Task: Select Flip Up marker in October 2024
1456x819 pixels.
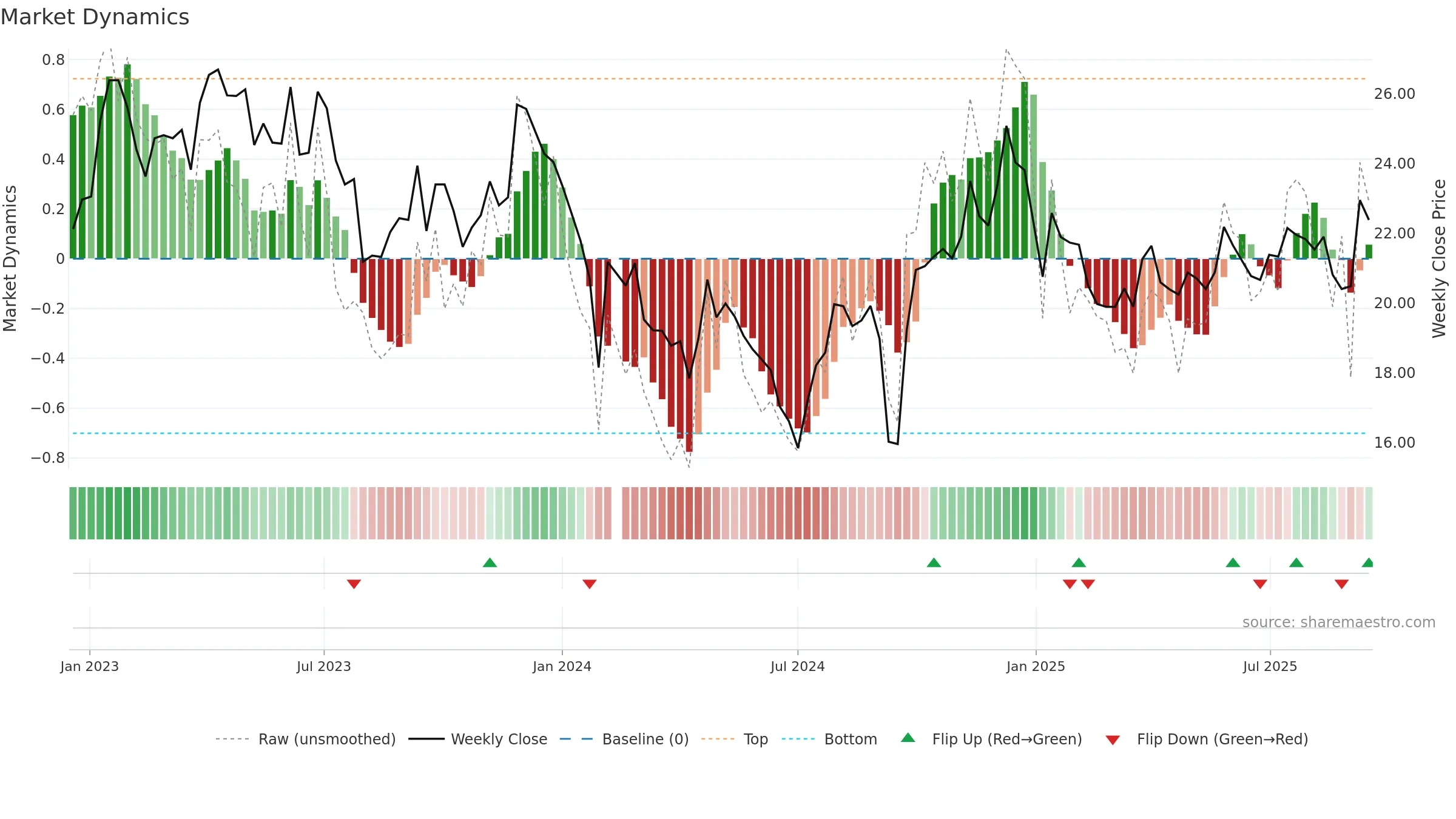Action: [934, 562]
